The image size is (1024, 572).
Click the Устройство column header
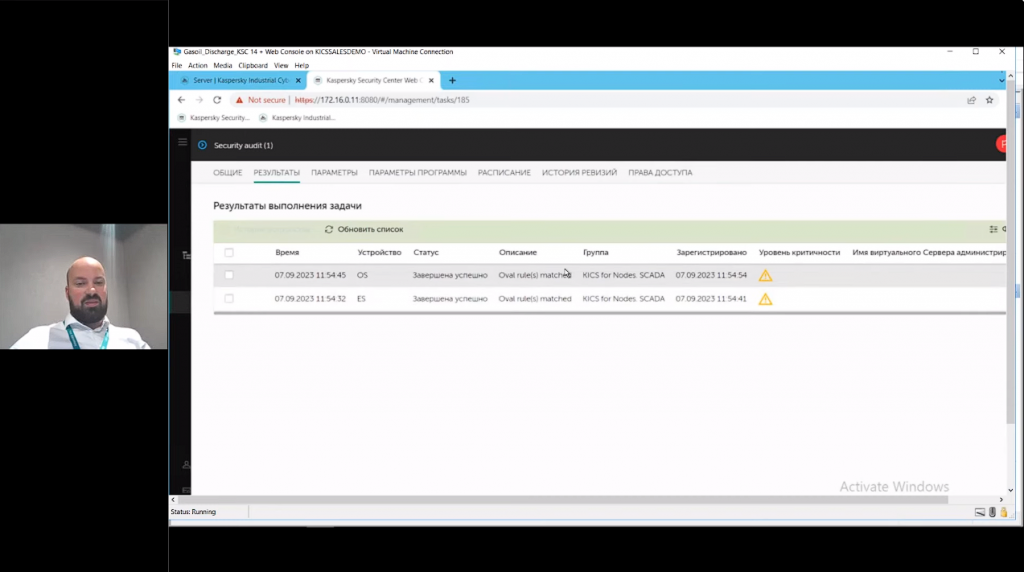[x=379, y=252]
